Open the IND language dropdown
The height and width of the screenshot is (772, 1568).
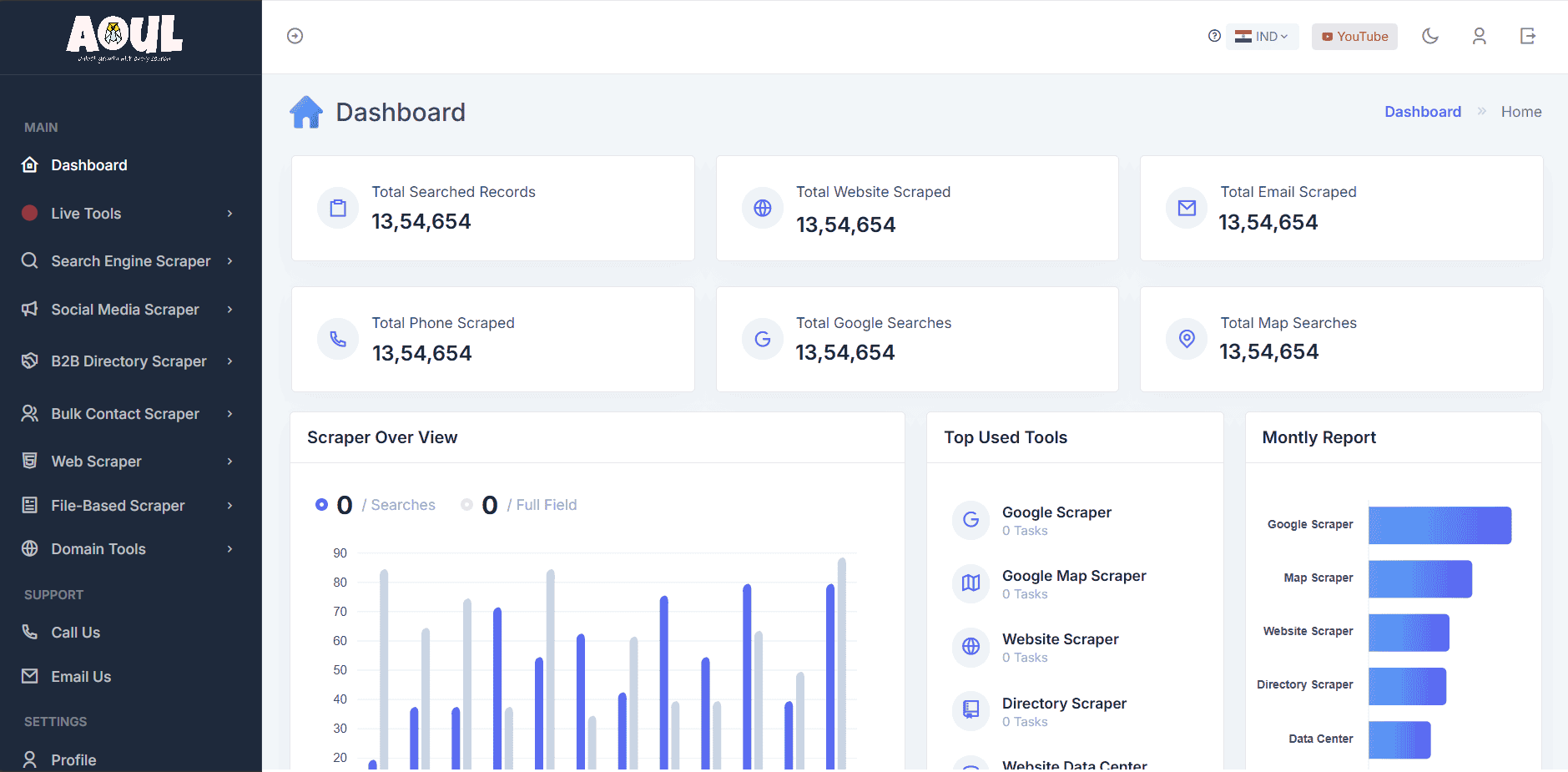(1262, 36)
